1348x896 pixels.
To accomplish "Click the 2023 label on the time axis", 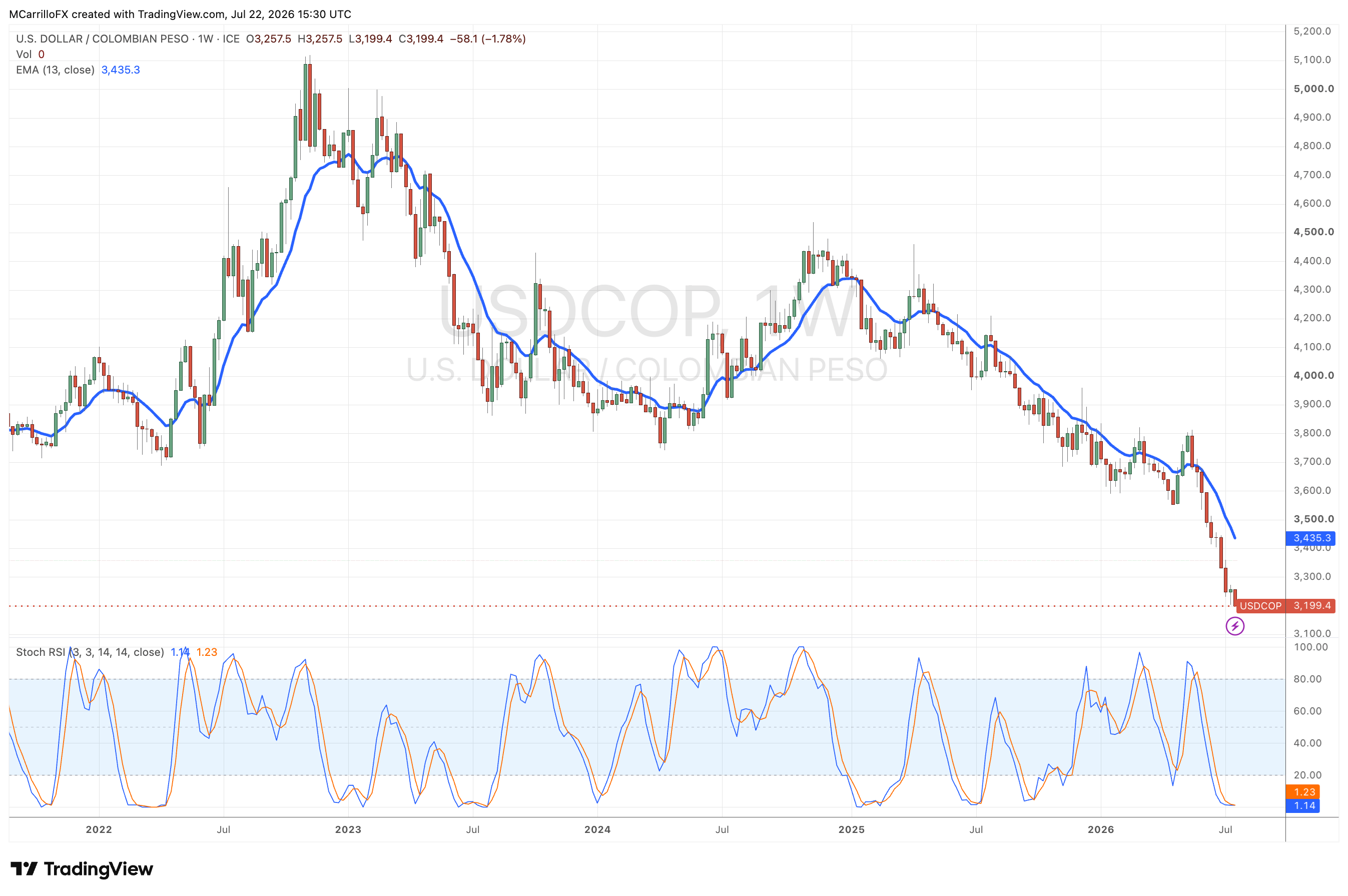I will pos(348,829).
